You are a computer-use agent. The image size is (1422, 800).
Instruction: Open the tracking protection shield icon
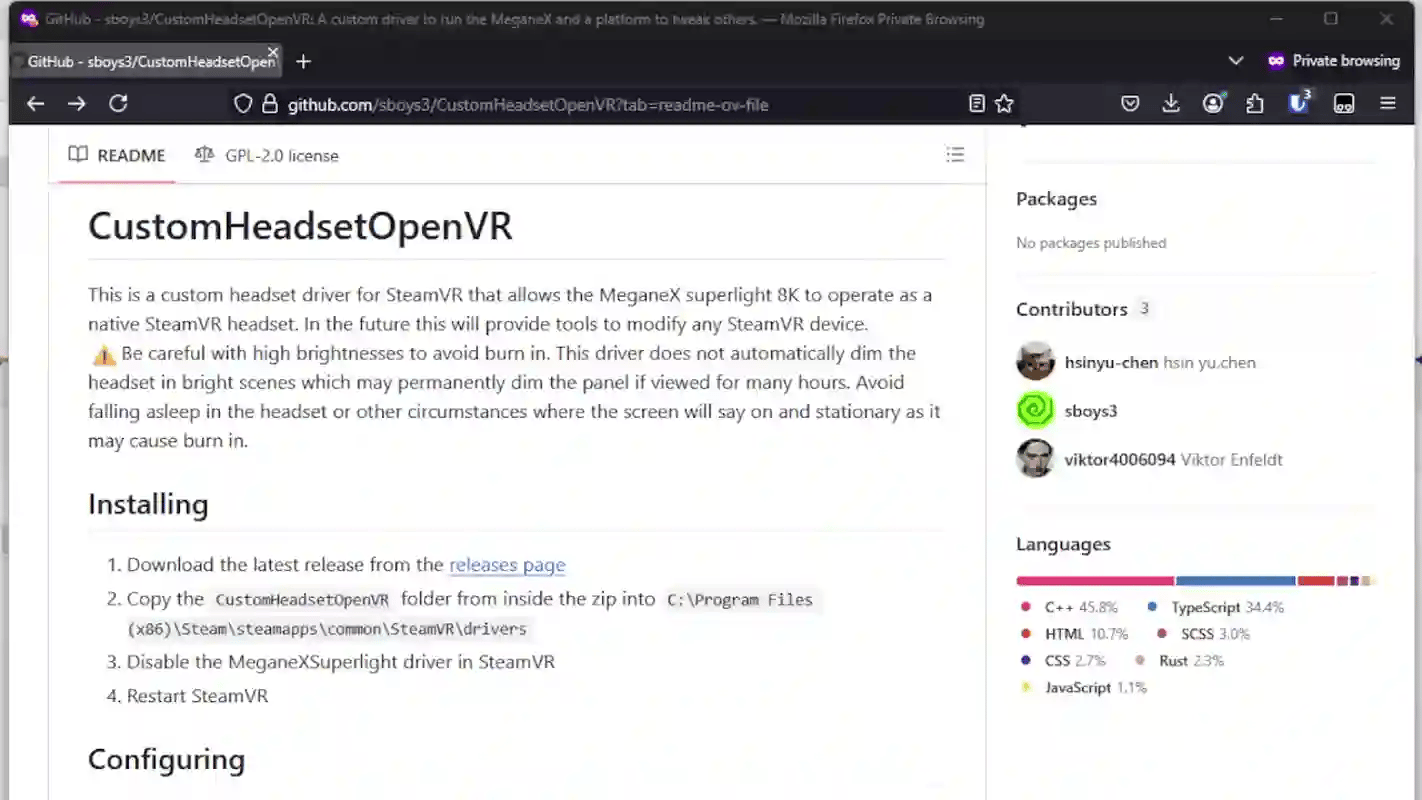(x=242, y=104)
